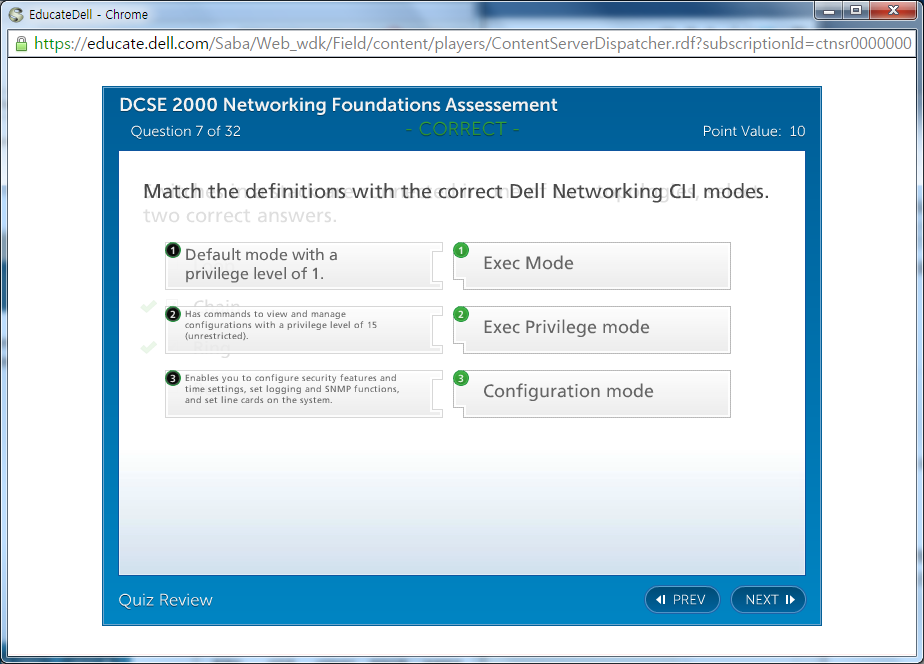The width and height of the screenshot is (924, 664).
Task: Click green number 1 badge beside Exec Mode
Action: [x=461, y=250]
